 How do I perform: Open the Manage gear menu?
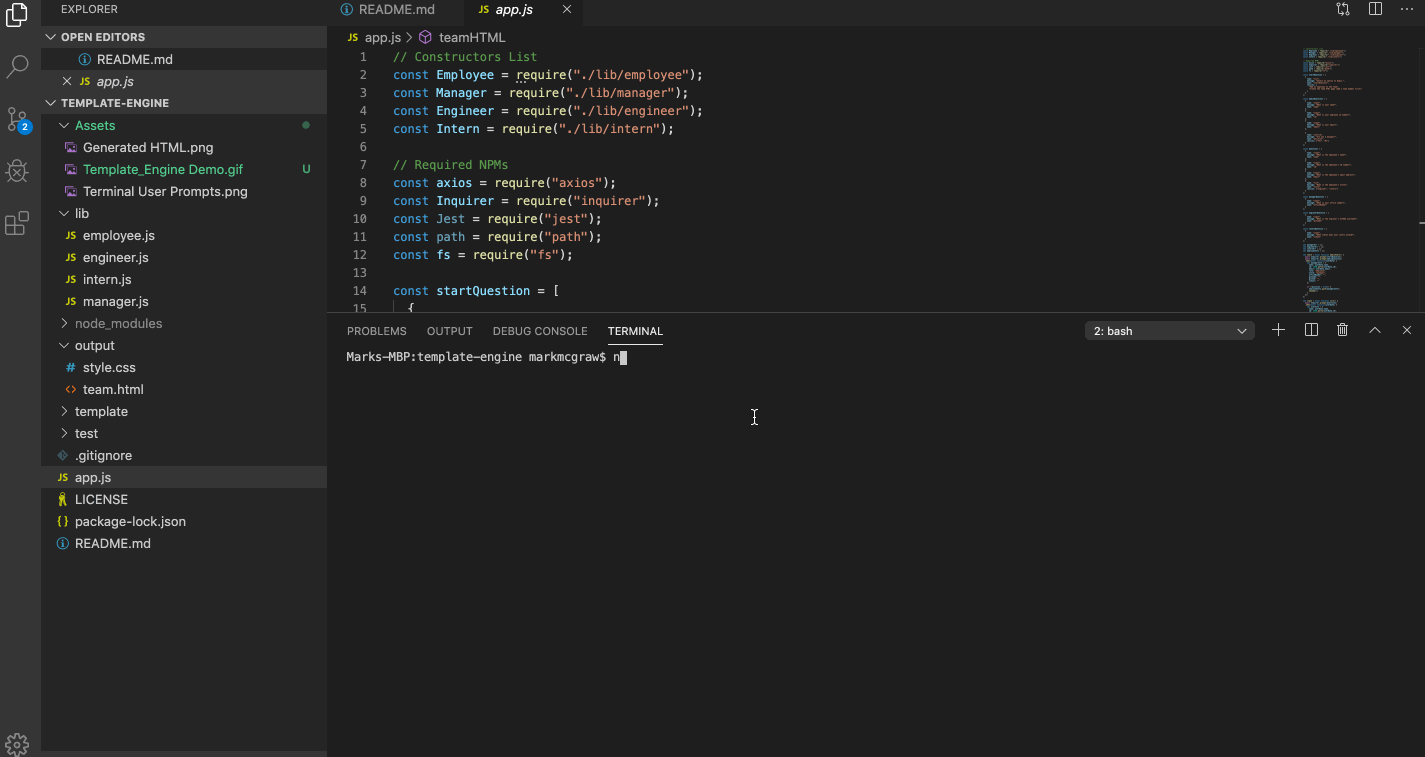[x=17, y=743]
